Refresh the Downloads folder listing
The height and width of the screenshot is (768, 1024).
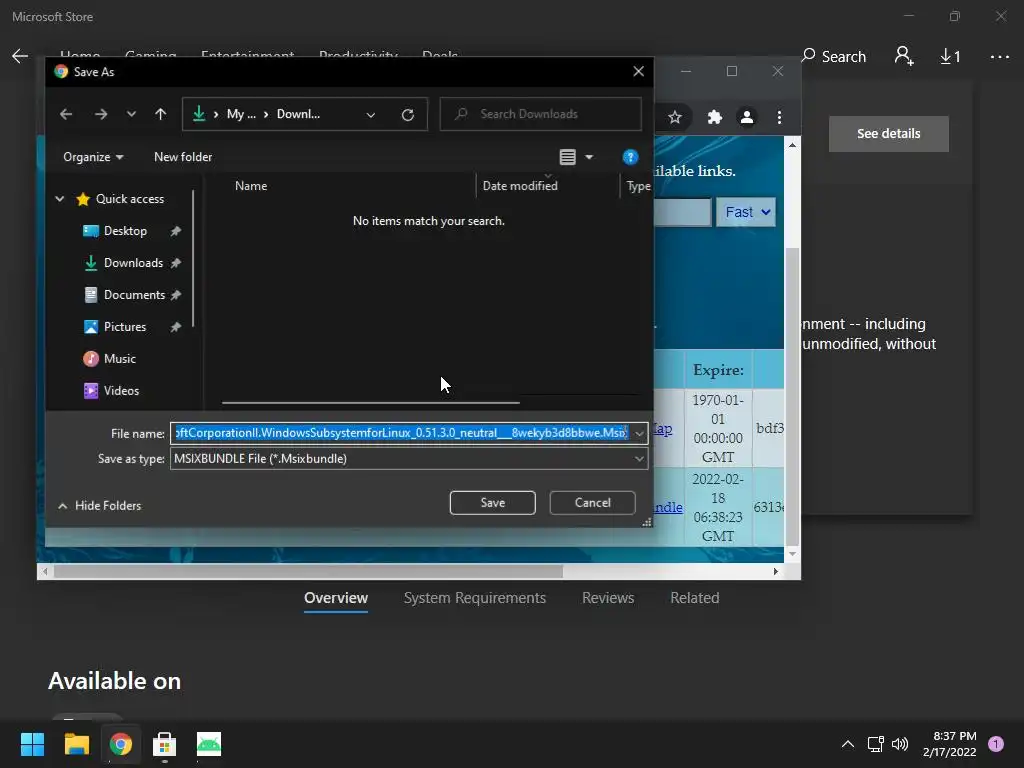408,115
